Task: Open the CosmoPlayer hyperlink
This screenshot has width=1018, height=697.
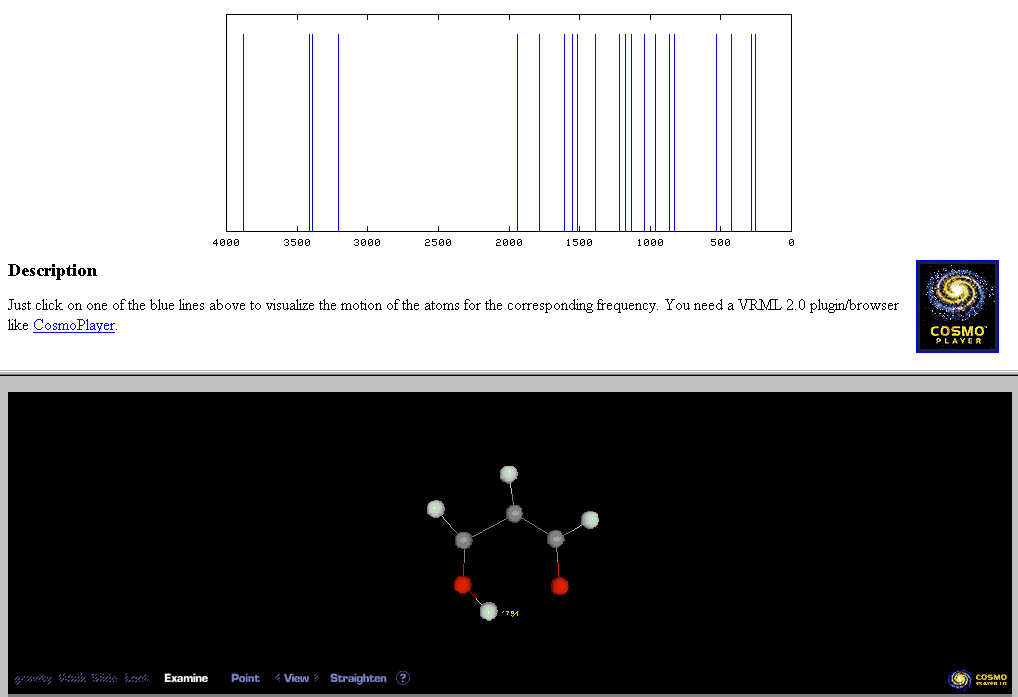Action: click(74, 325)
